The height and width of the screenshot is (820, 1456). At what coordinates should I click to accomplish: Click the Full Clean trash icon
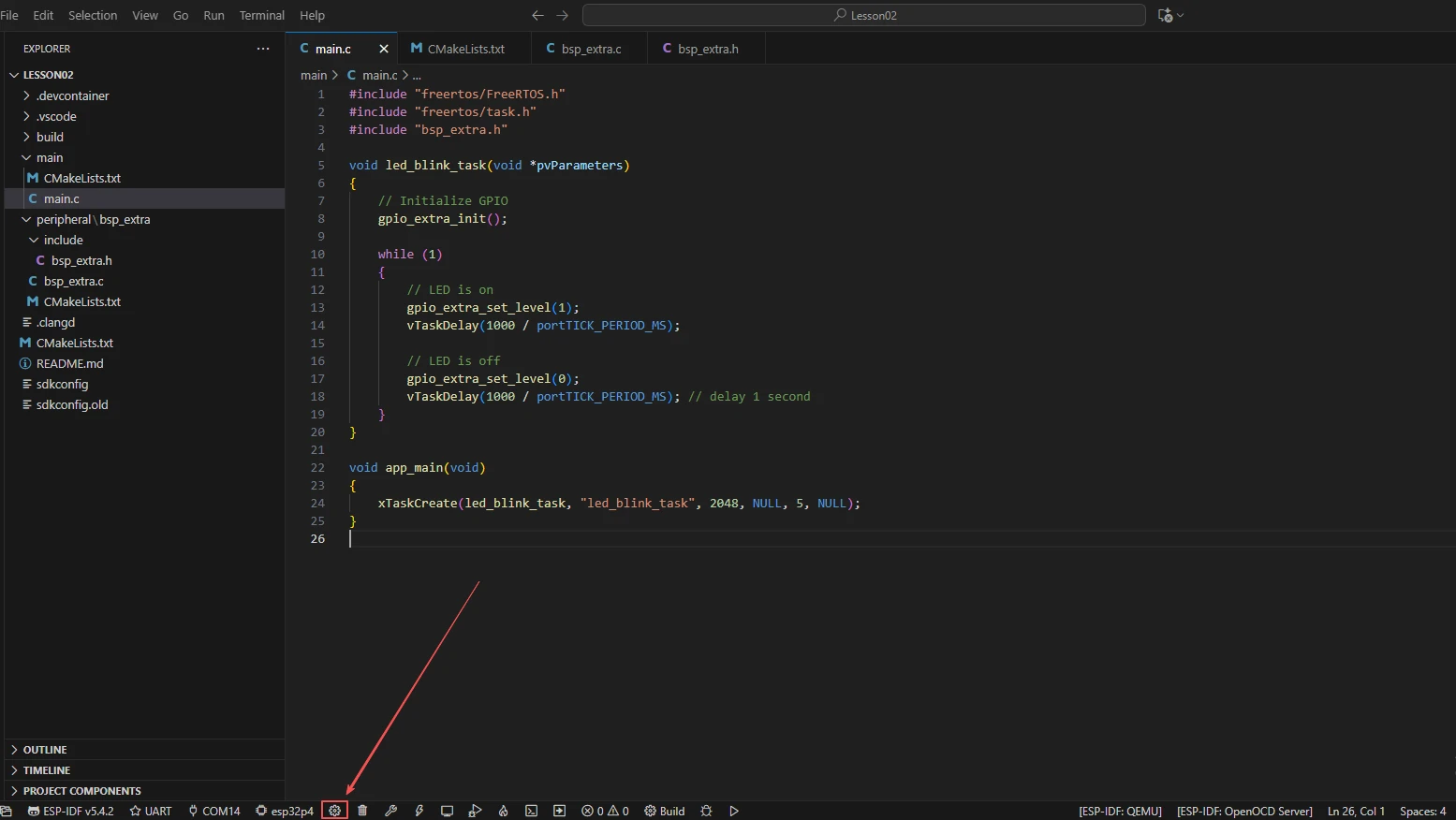pos(362,811)
